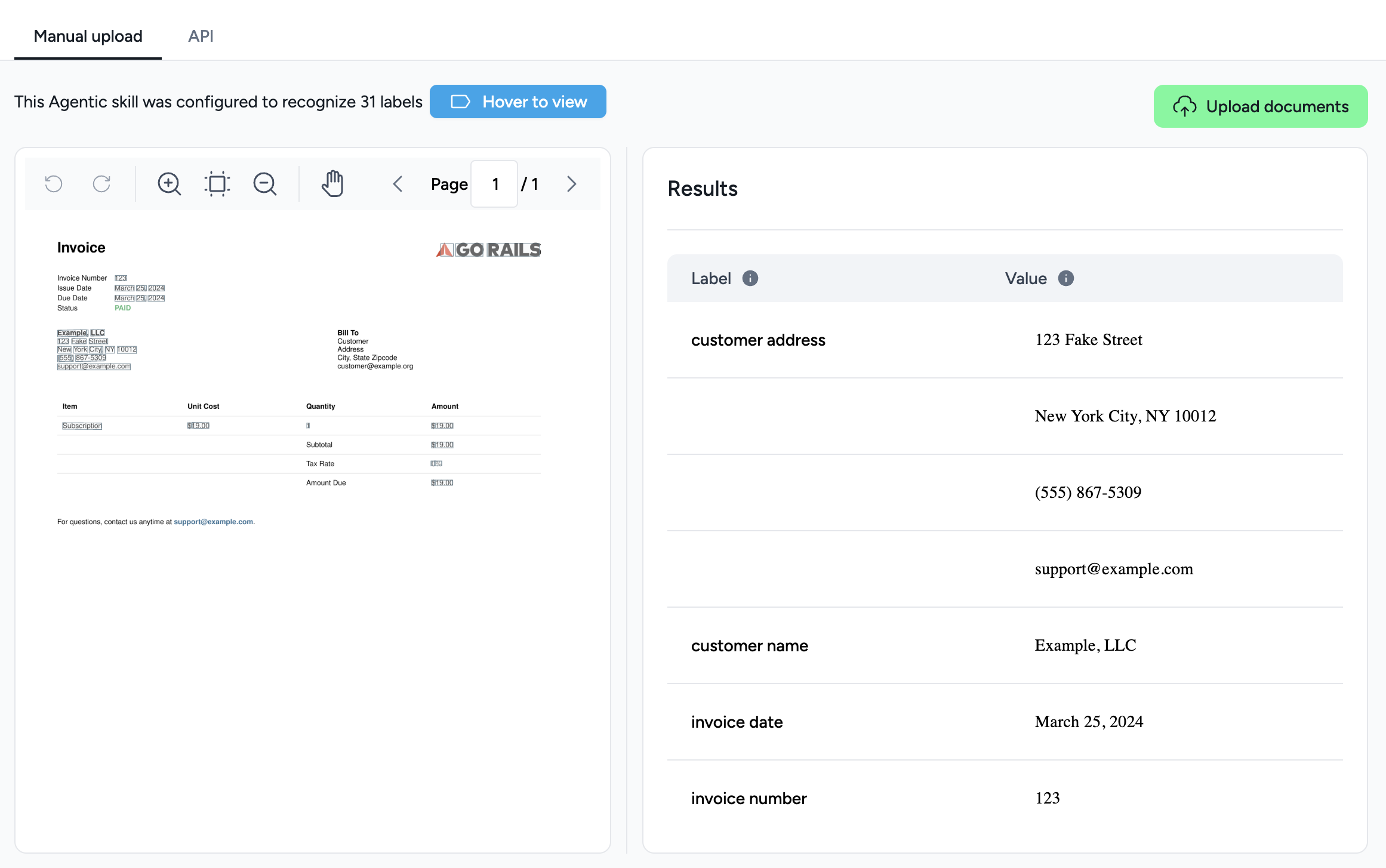Click the Hover to view button
Viewport: 1386px width, 868px height.
point(518,101)
